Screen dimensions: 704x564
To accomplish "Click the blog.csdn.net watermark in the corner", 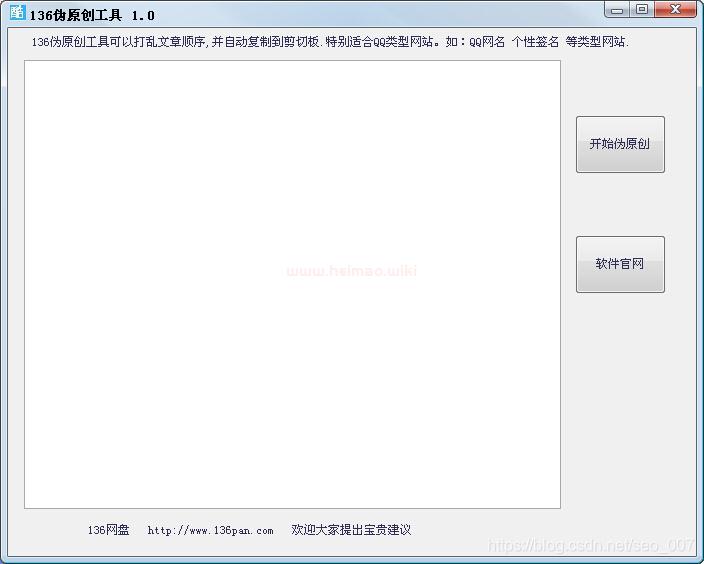I will coord(591,545).
